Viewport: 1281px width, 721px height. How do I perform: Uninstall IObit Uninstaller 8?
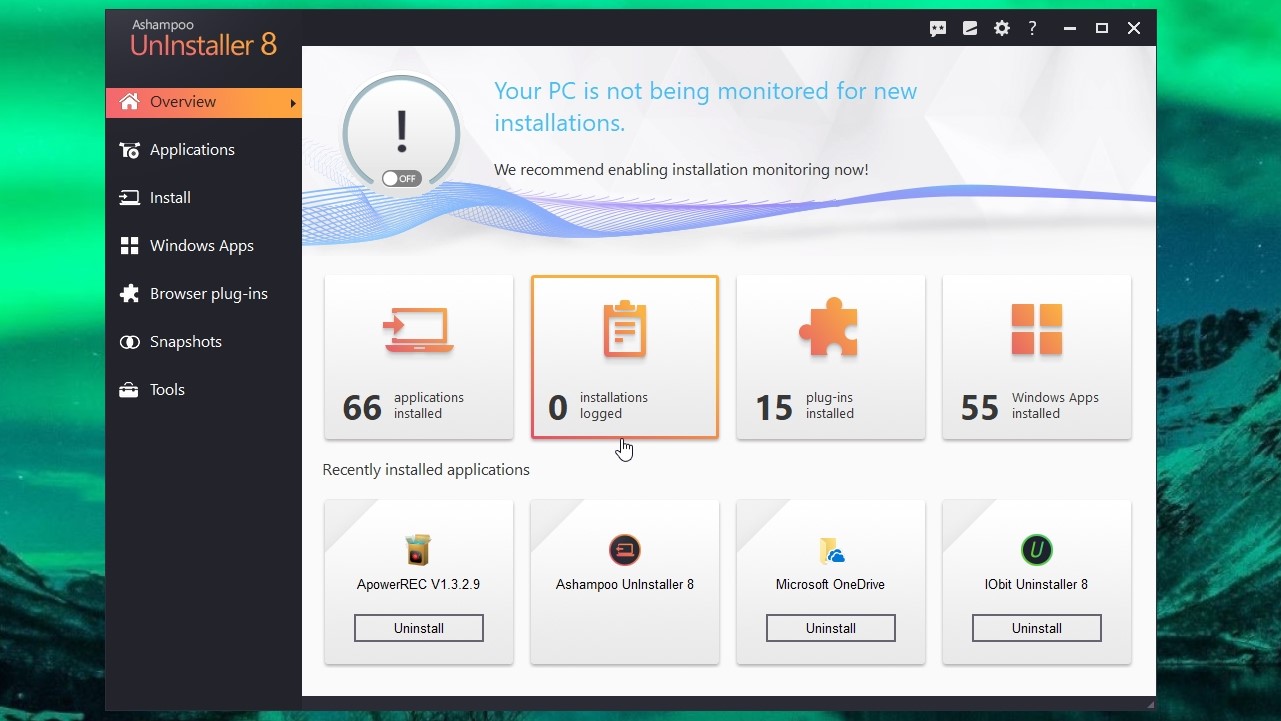1037,628
